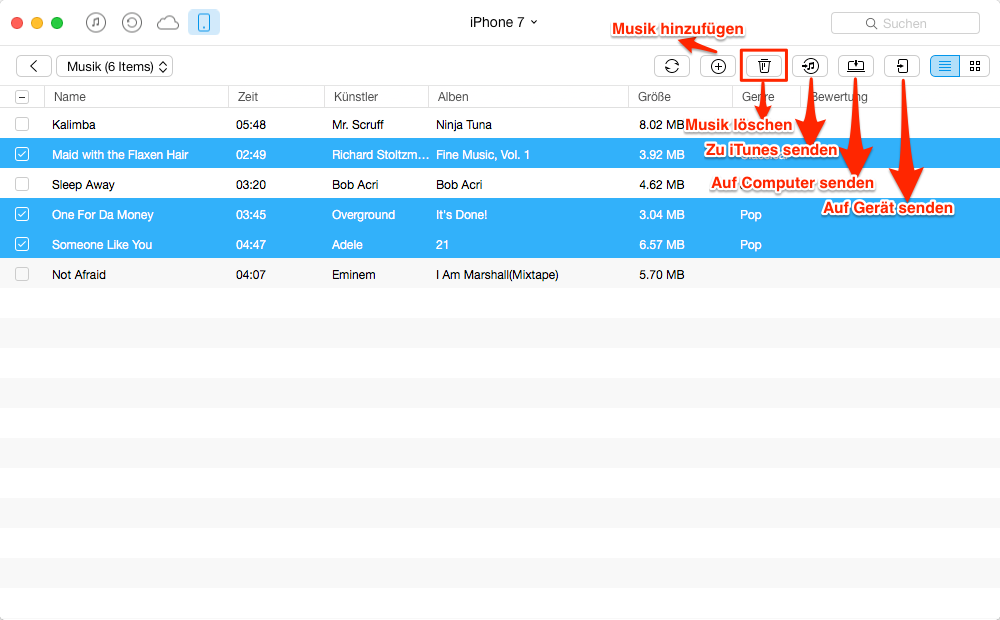Sort by the Künstler column header
Viewport: 1000px width, 620px height.
click(376, 97)
